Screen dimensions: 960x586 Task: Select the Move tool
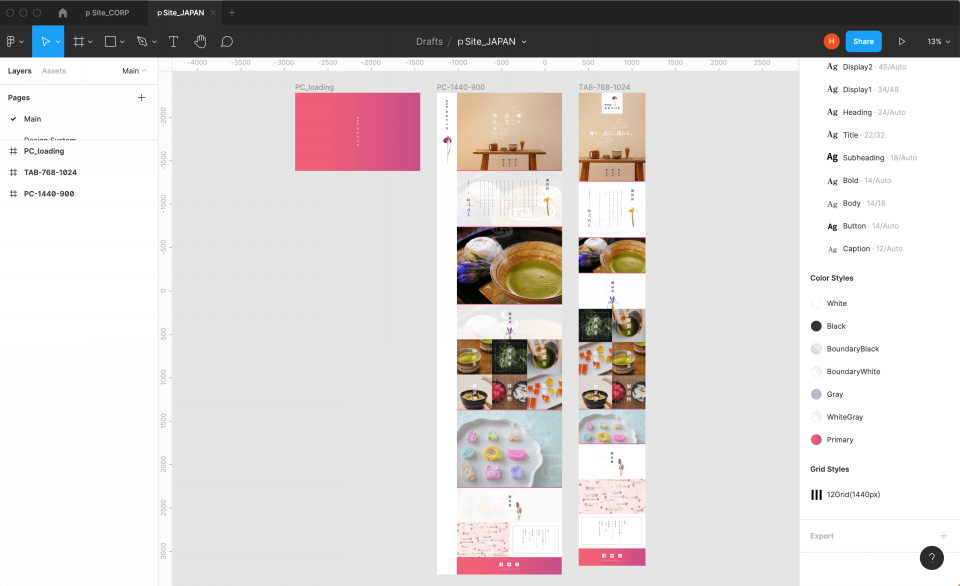pos(45,42)
